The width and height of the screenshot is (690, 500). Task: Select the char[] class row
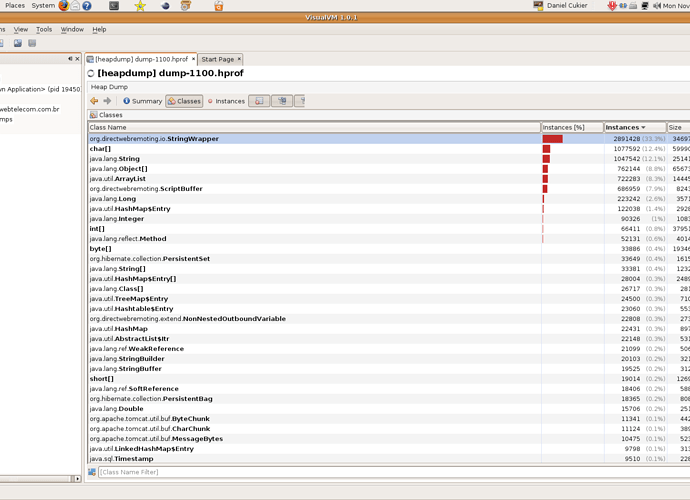point(389,149)
